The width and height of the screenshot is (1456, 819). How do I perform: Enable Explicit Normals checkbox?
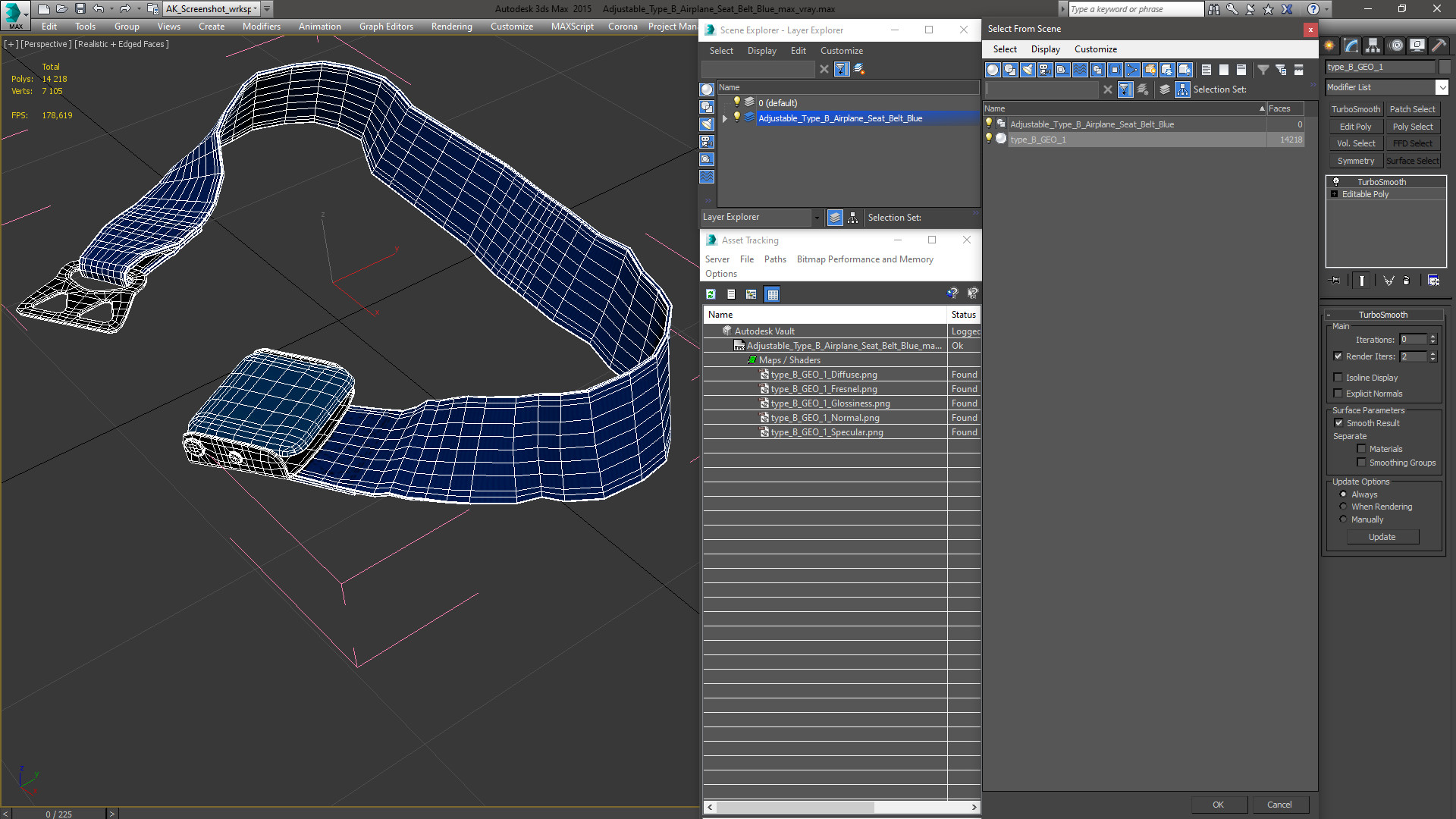tap(1338, 394)
